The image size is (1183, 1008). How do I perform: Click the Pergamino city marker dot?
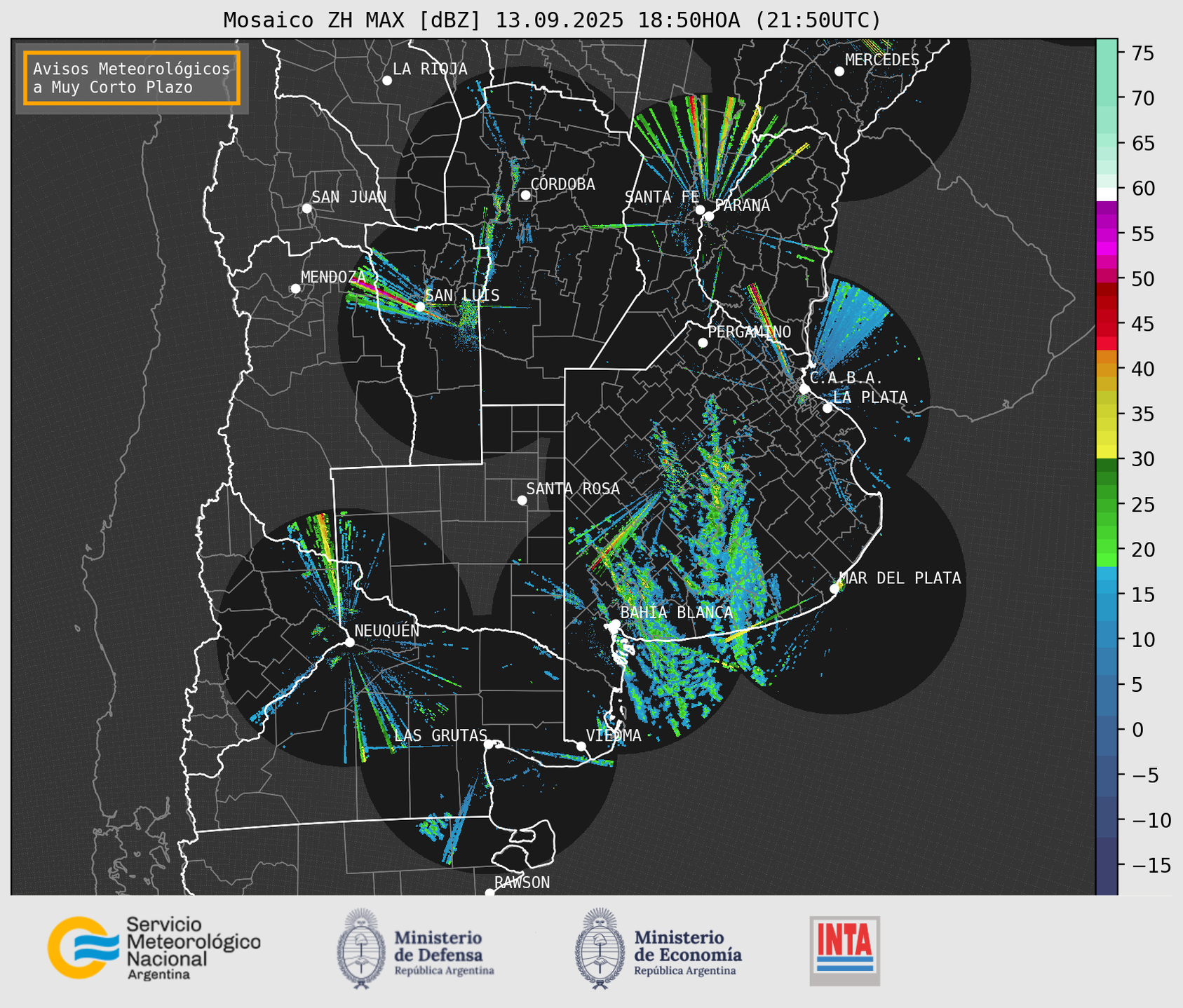pyautogui.click(x=703, y=343)
